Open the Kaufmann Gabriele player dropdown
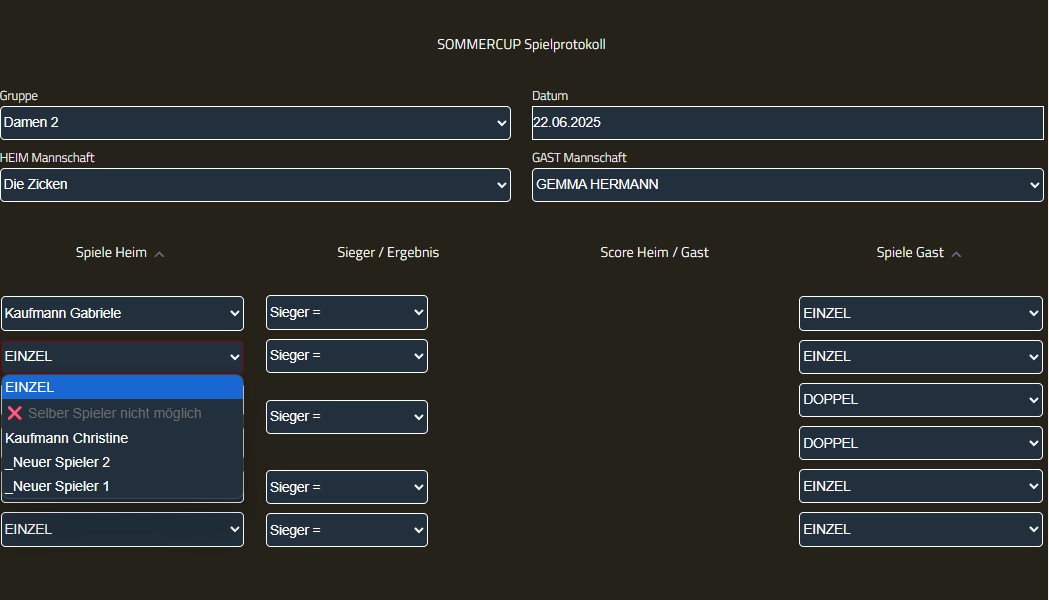This screenshot has width=1049, height=600. 122,313
